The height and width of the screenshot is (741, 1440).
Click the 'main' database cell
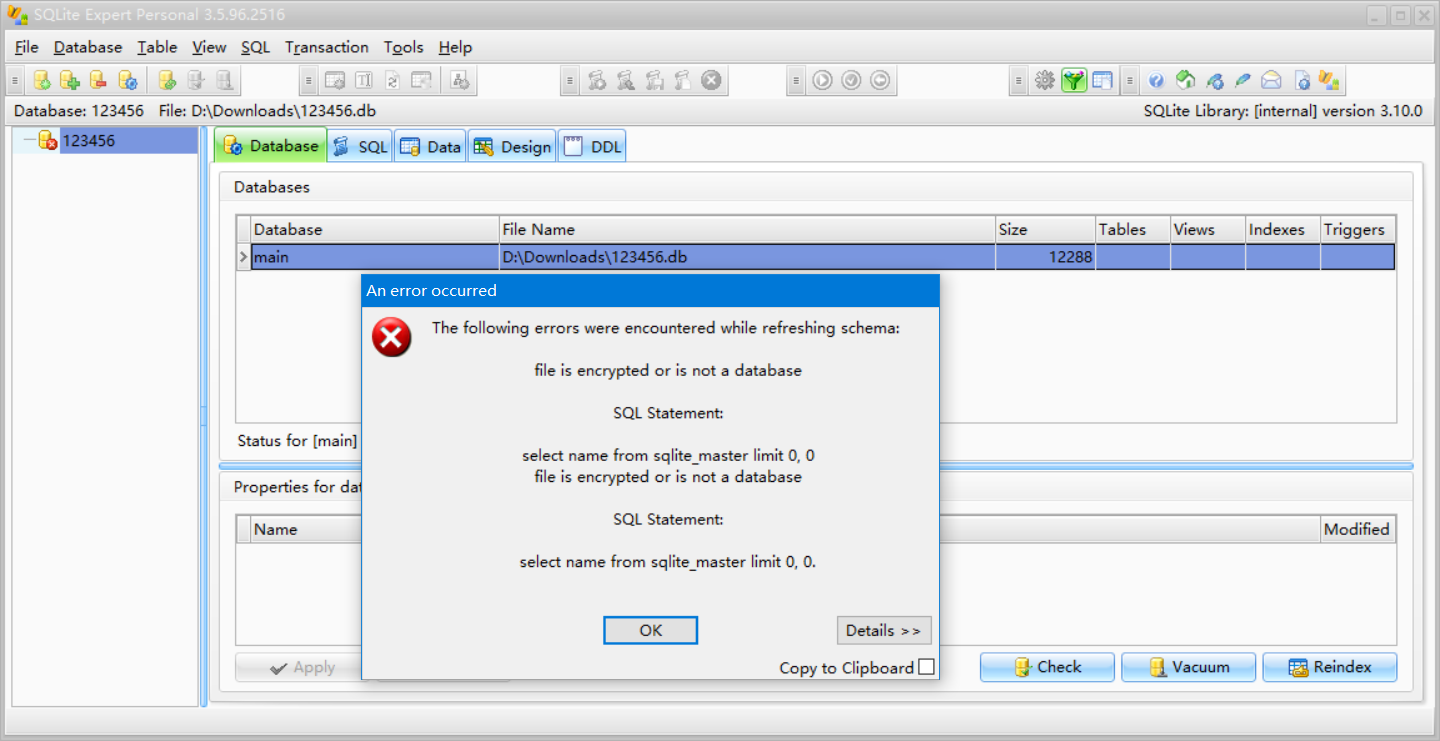374,257
